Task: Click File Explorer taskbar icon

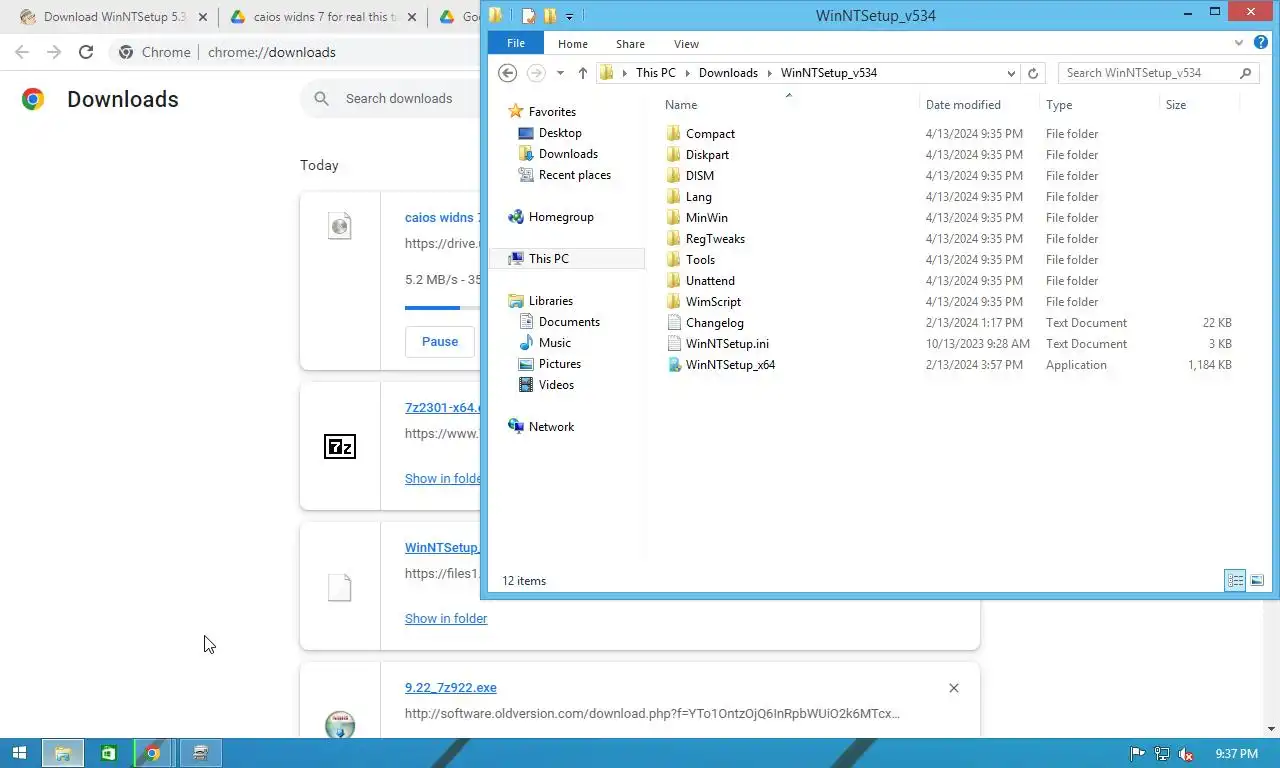Action: pos(62,753)
